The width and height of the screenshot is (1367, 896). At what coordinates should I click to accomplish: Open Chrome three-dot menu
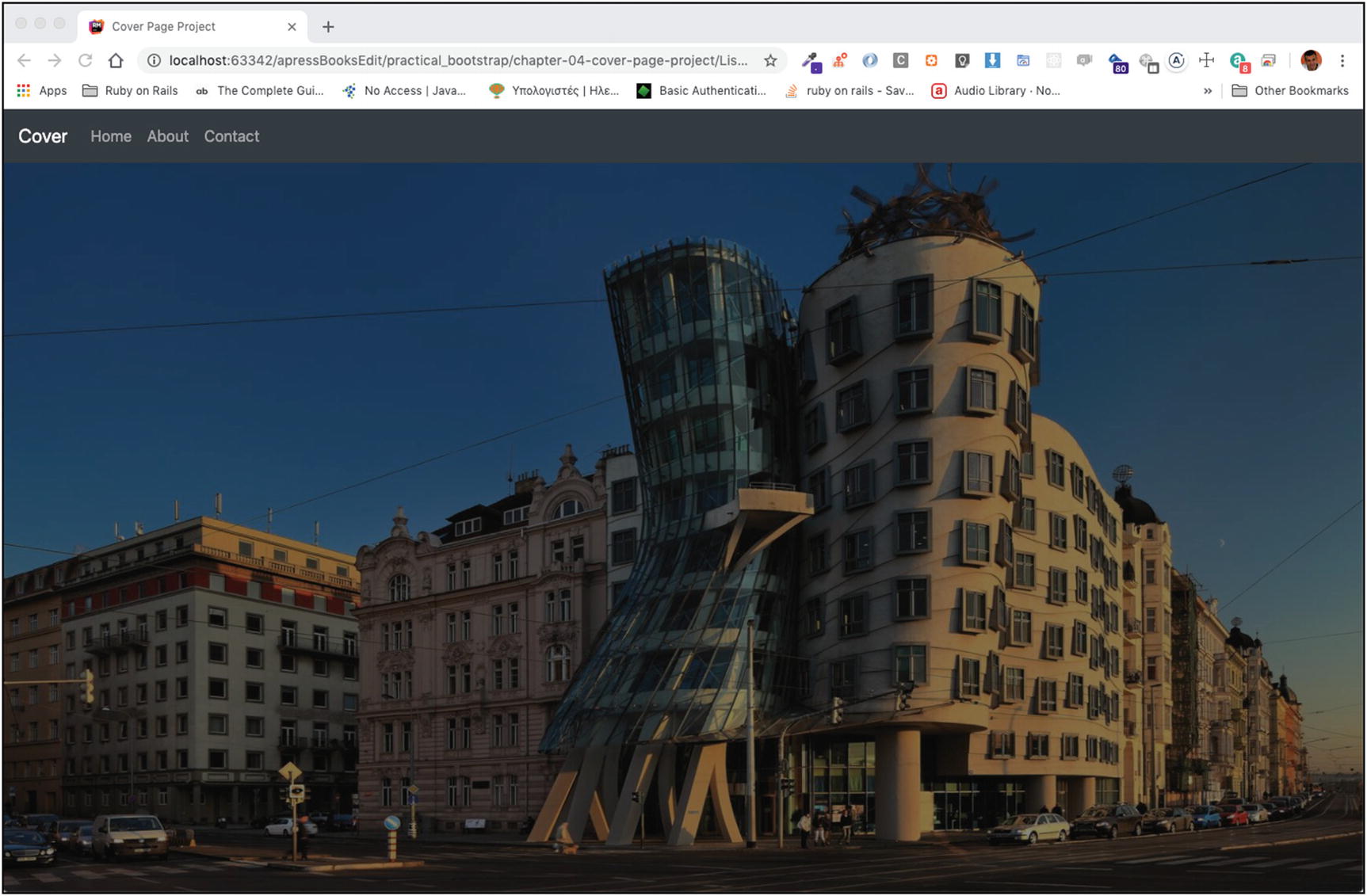pos(1342,60)
